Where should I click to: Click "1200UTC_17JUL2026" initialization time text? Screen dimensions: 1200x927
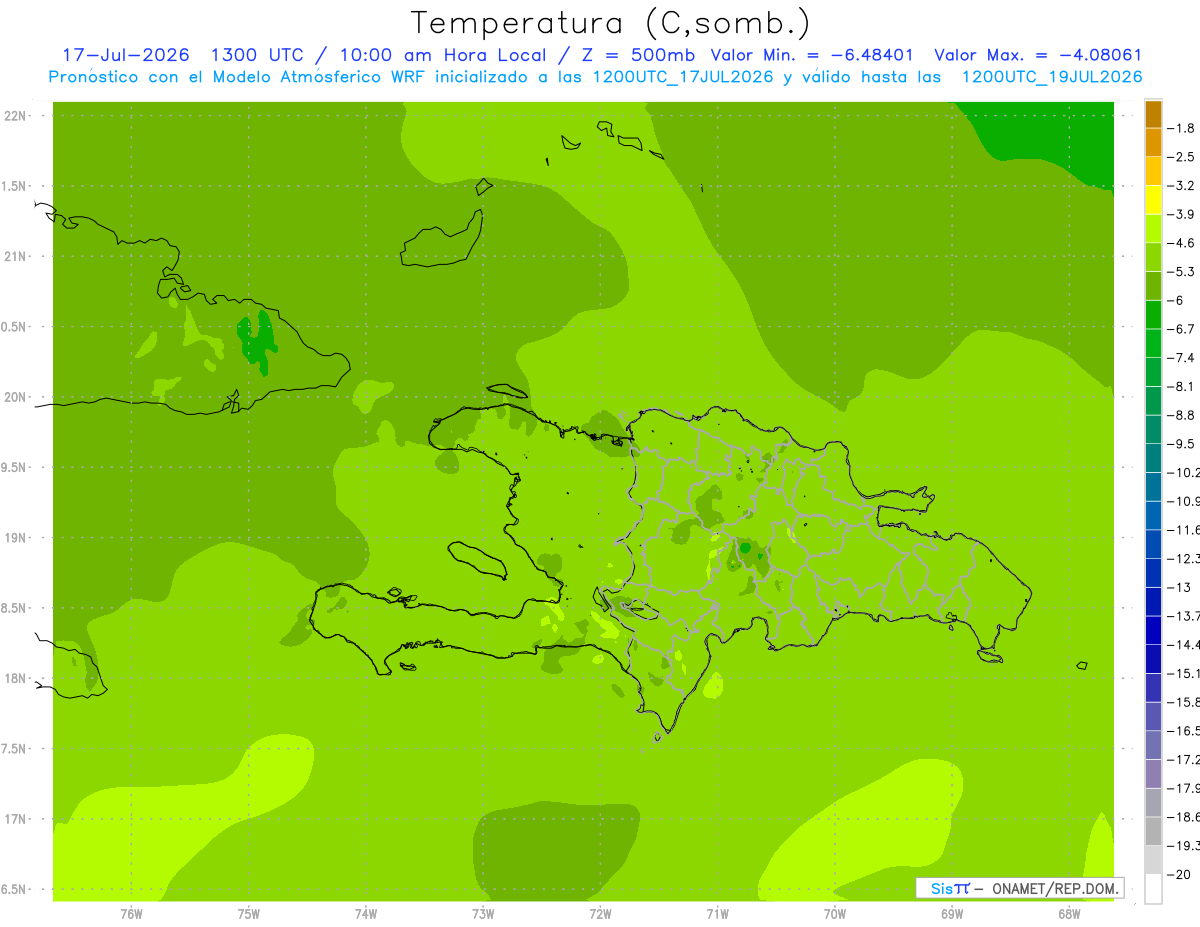[x=682, y=77]
